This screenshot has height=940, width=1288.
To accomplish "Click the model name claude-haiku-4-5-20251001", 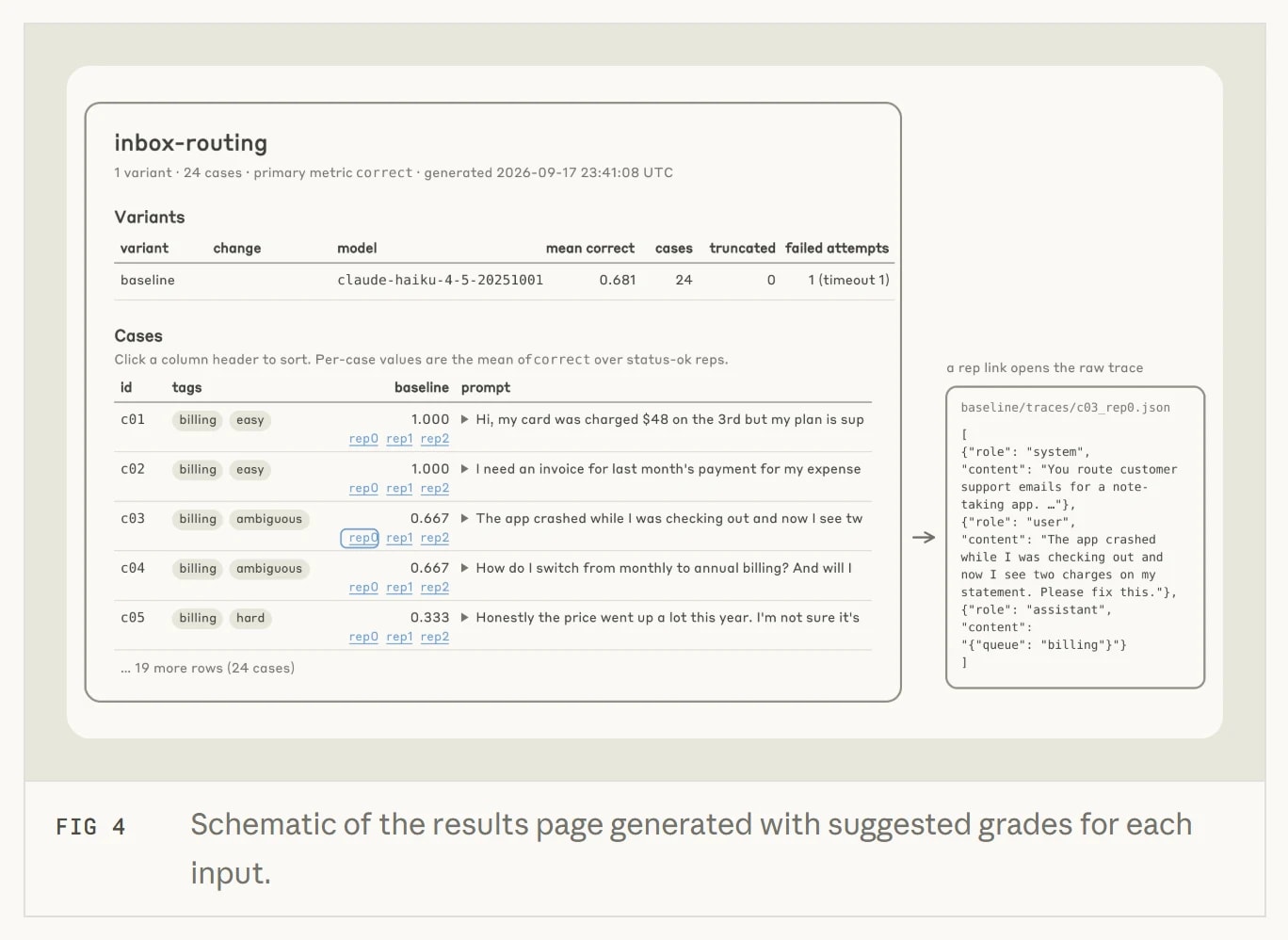I will (441, 280).
